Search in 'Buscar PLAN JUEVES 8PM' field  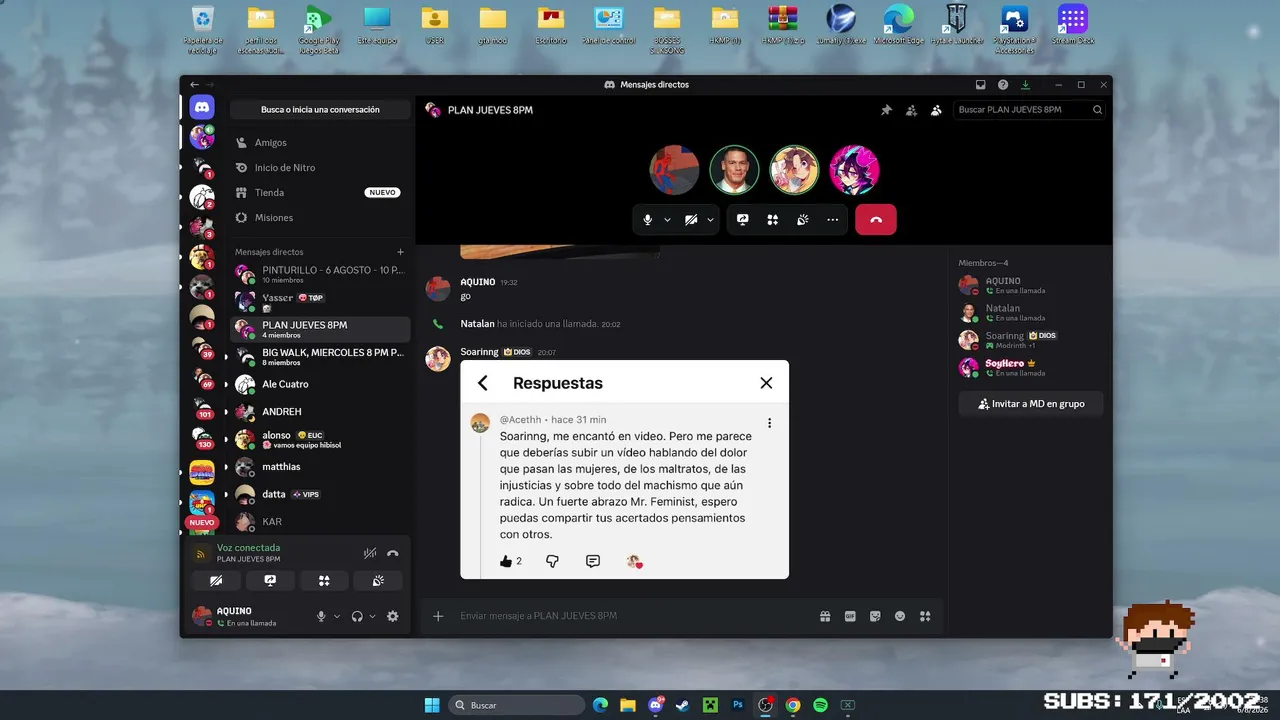(x=1030, y=110)
